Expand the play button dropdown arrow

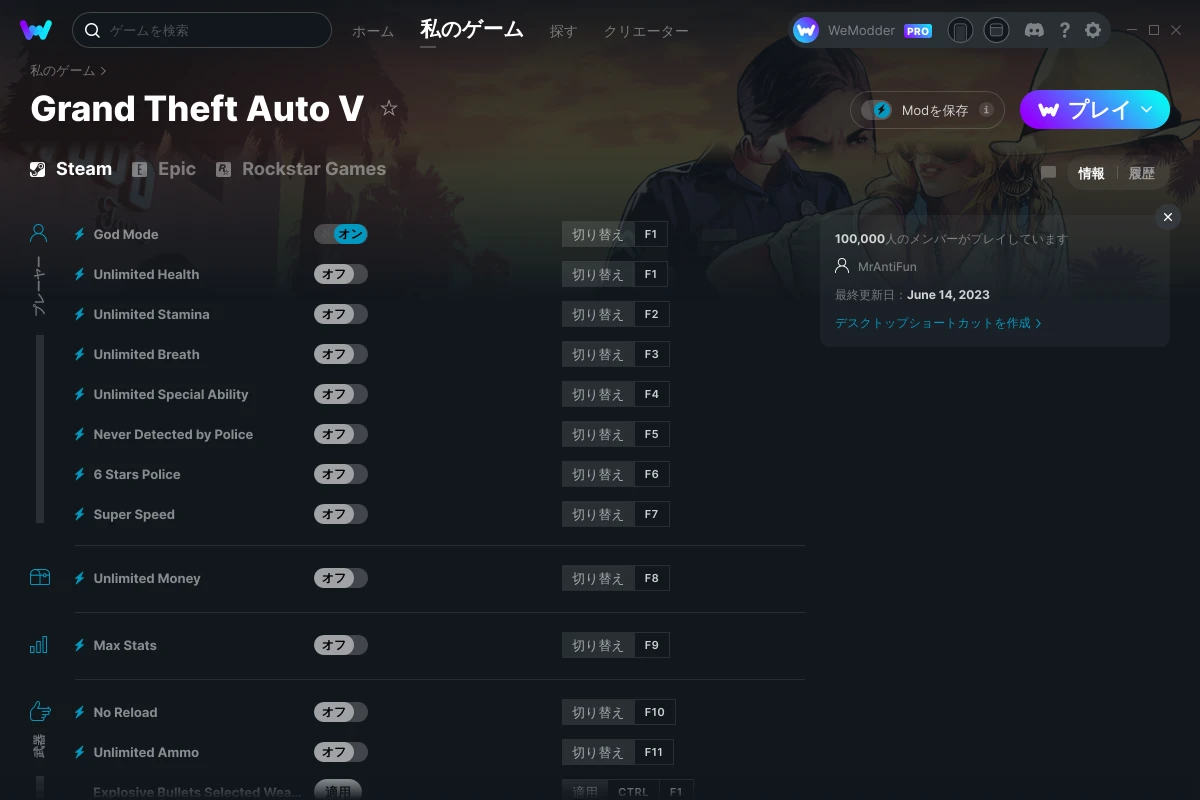pos(1147,109)
